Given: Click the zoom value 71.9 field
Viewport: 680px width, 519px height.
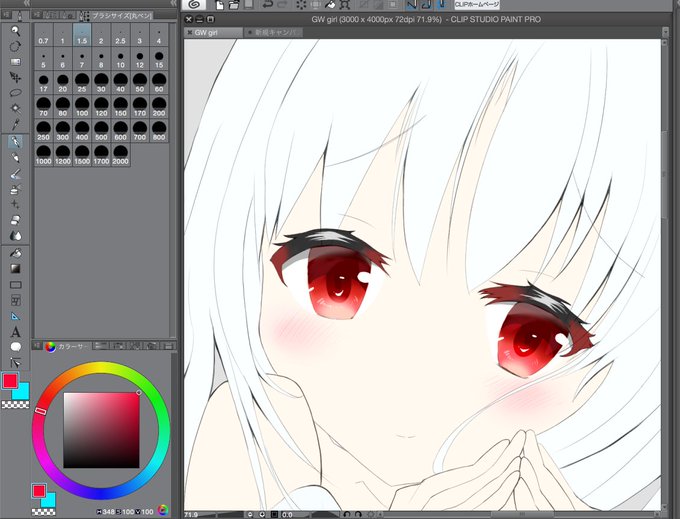Looking at the screenshot, I should coord(192,515).
